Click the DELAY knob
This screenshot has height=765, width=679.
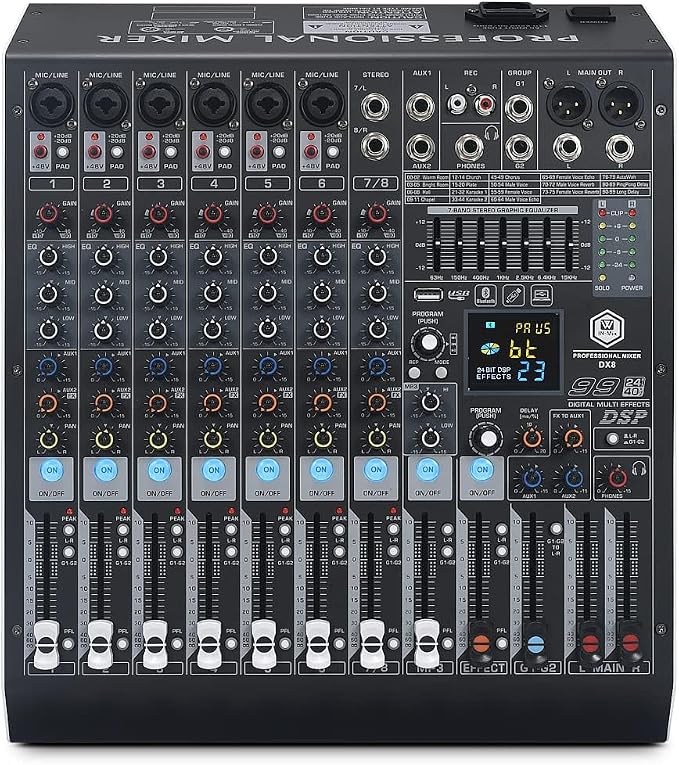point(531,437)
